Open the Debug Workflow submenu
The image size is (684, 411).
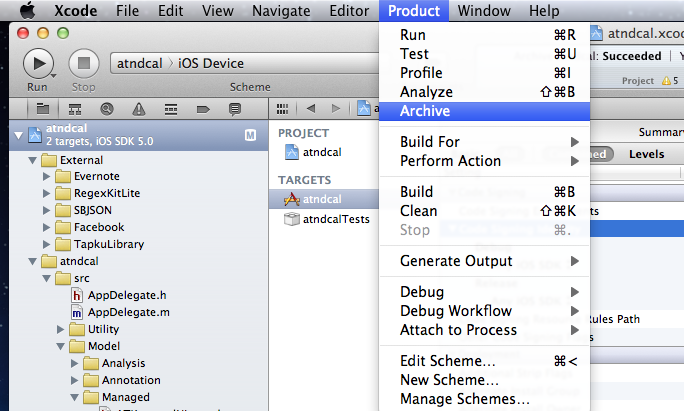point(484,311)
